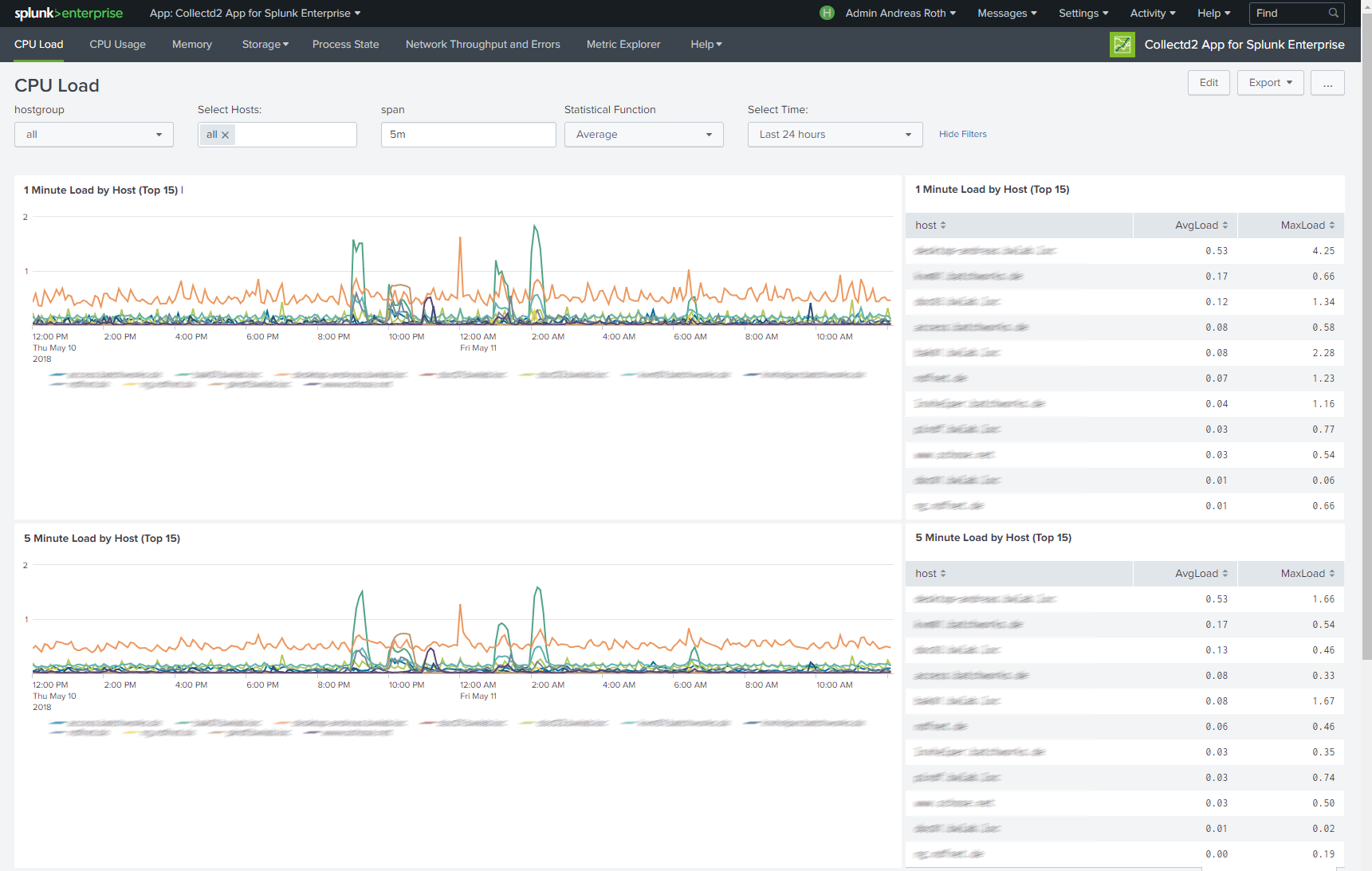Click MaxLoad 2.28 in 1 Minute table
The image size is (1372, 871).
(1323, 353)
